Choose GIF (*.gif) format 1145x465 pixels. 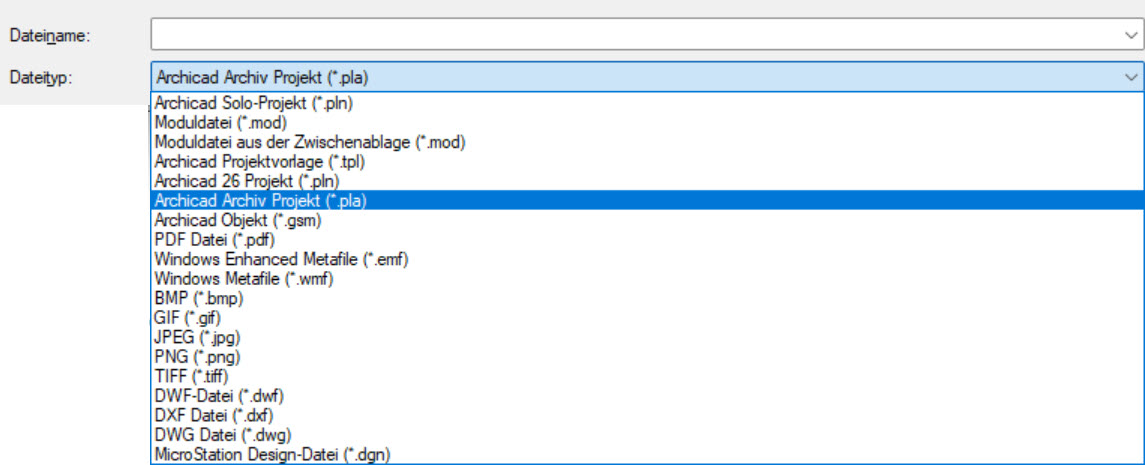pos(646,318)
